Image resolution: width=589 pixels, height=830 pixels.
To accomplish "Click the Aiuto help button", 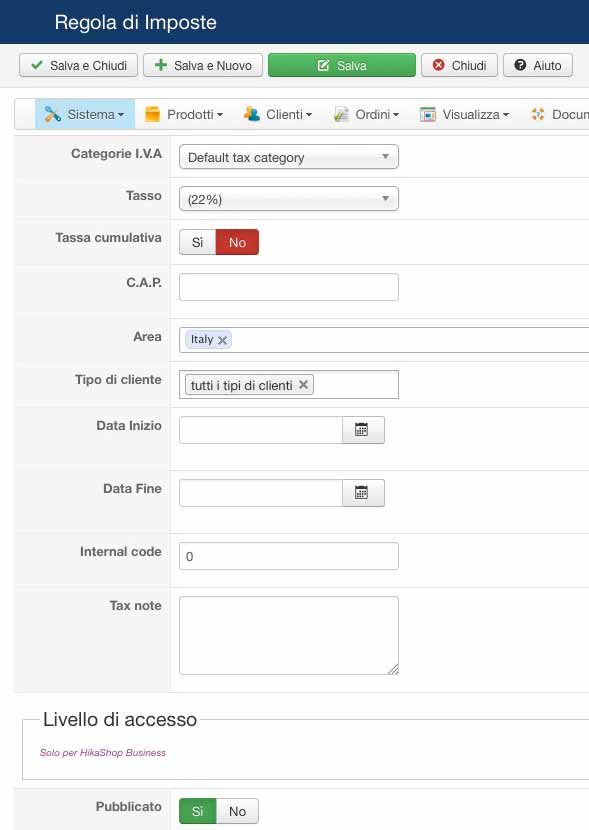I will (x=538, y=65).
